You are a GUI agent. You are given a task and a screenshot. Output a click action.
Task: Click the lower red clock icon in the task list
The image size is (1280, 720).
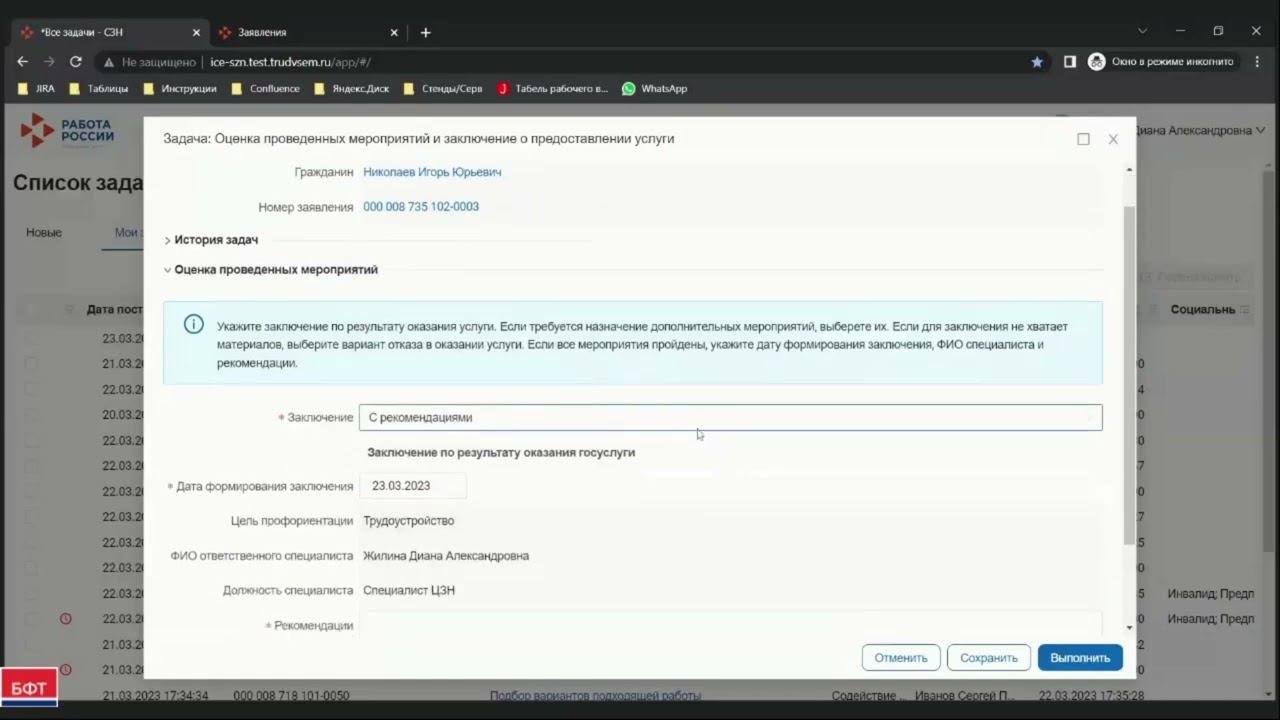66,669
